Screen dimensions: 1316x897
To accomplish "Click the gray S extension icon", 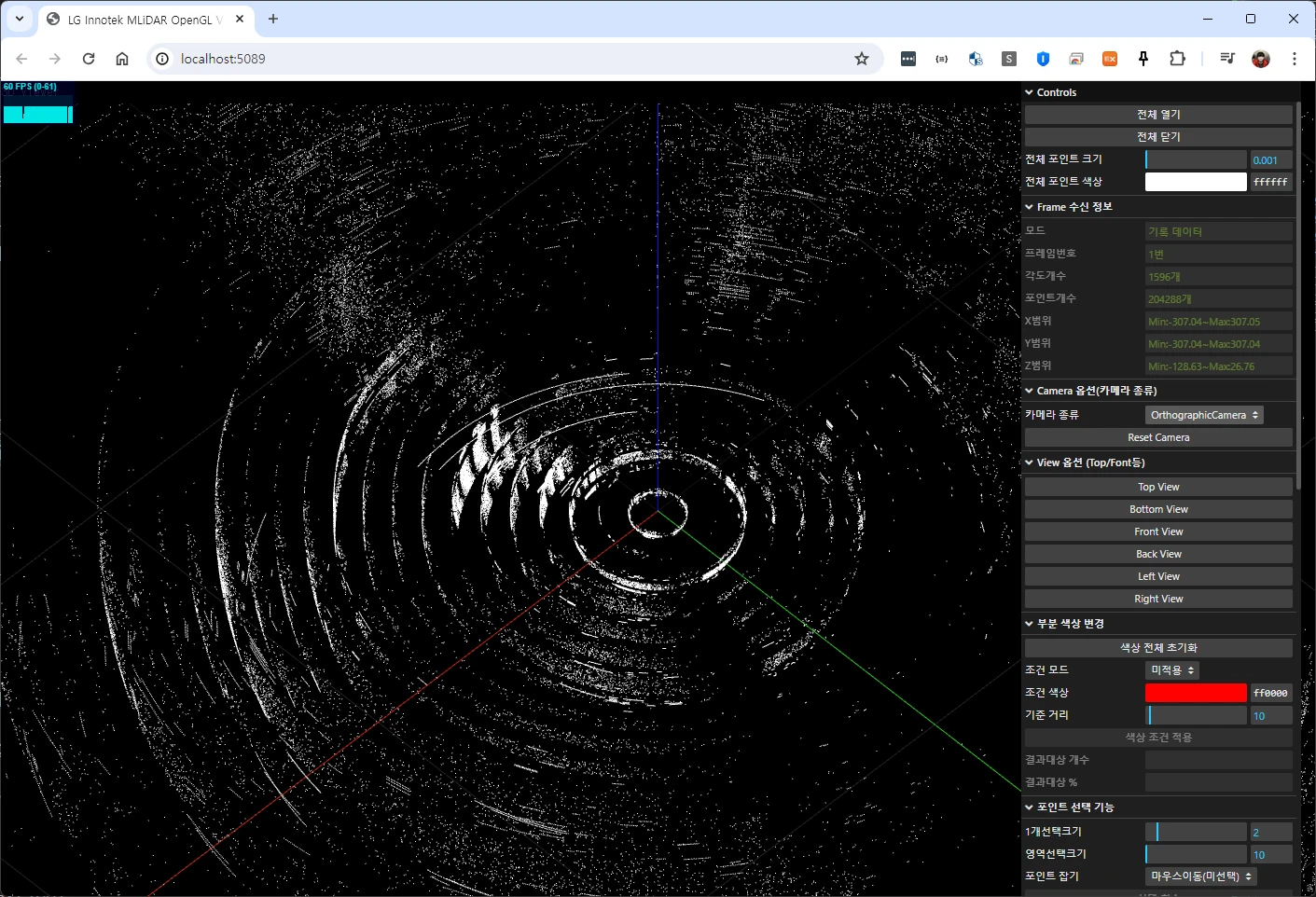I will coord(1009,59).
